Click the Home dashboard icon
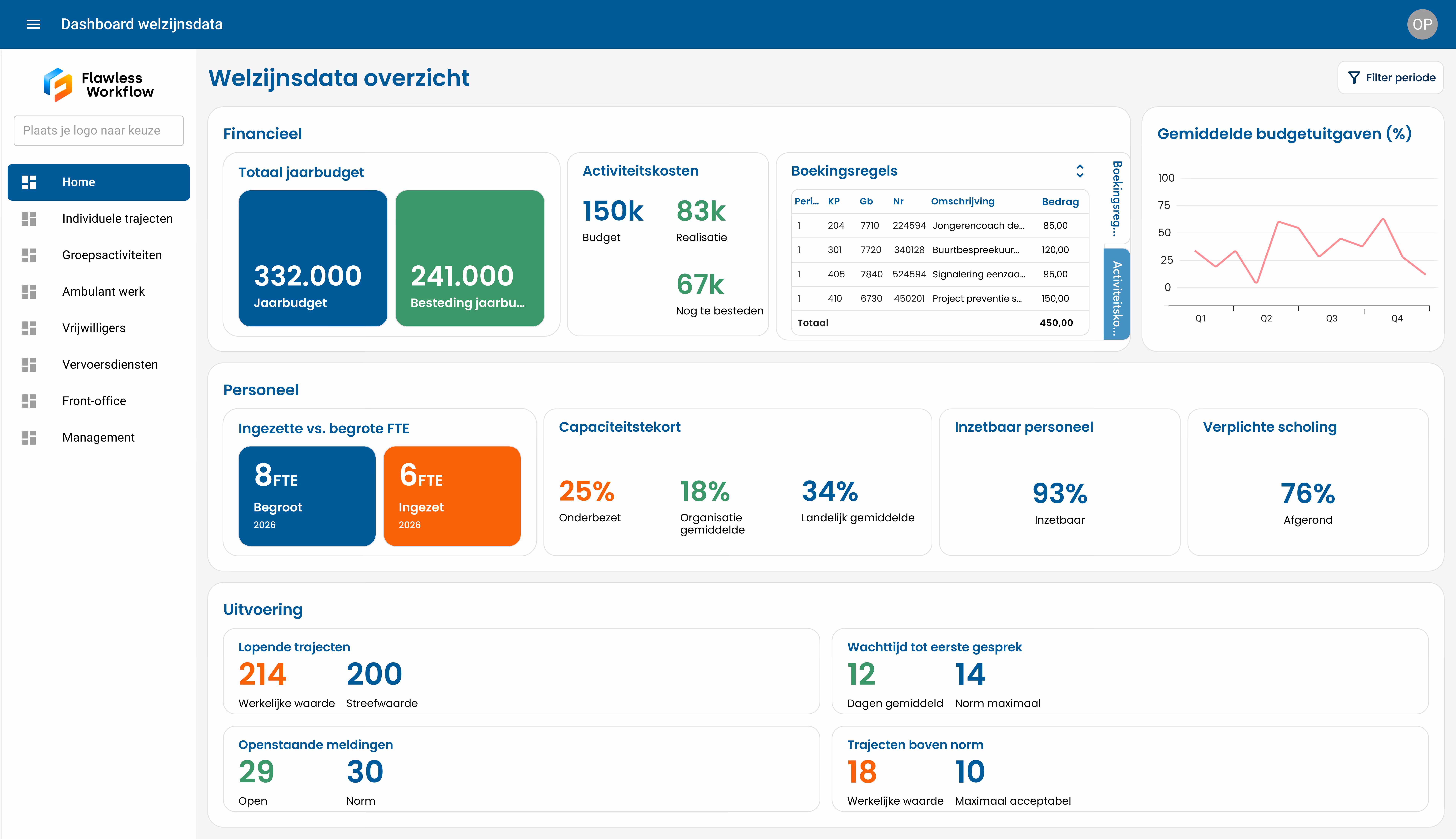Viewport: 1456px width, 839px height. coord(29,182)
